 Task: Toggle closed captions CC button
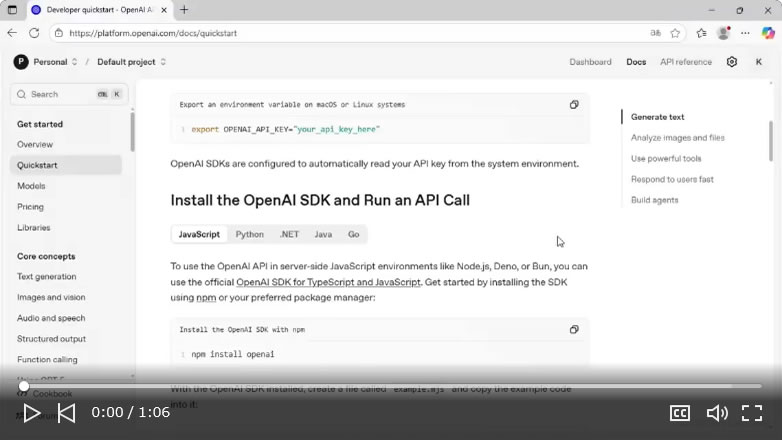point(680,413)
